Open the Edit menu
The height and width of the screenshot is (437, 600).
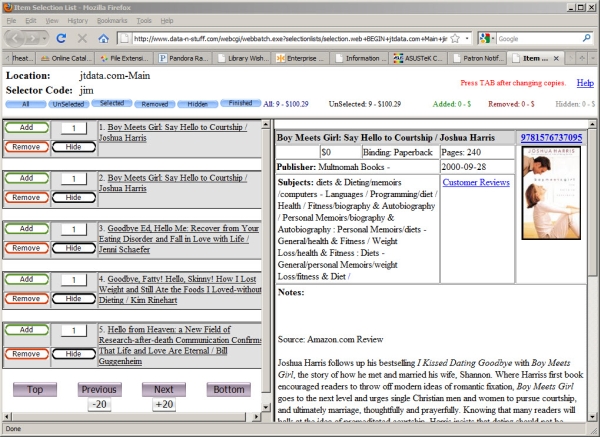point(31,21)
